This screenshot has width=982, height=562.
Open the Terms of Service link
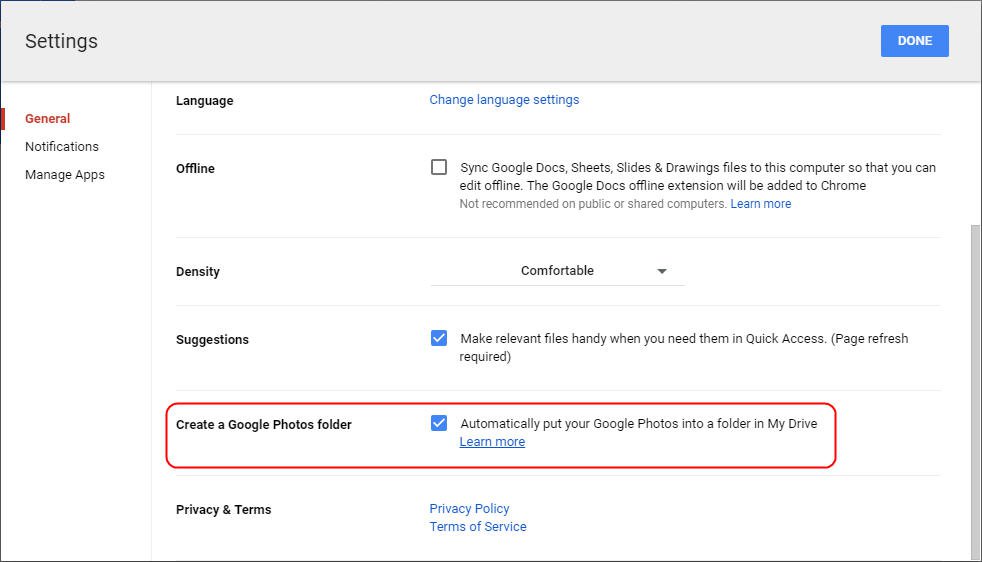point(478,526)
